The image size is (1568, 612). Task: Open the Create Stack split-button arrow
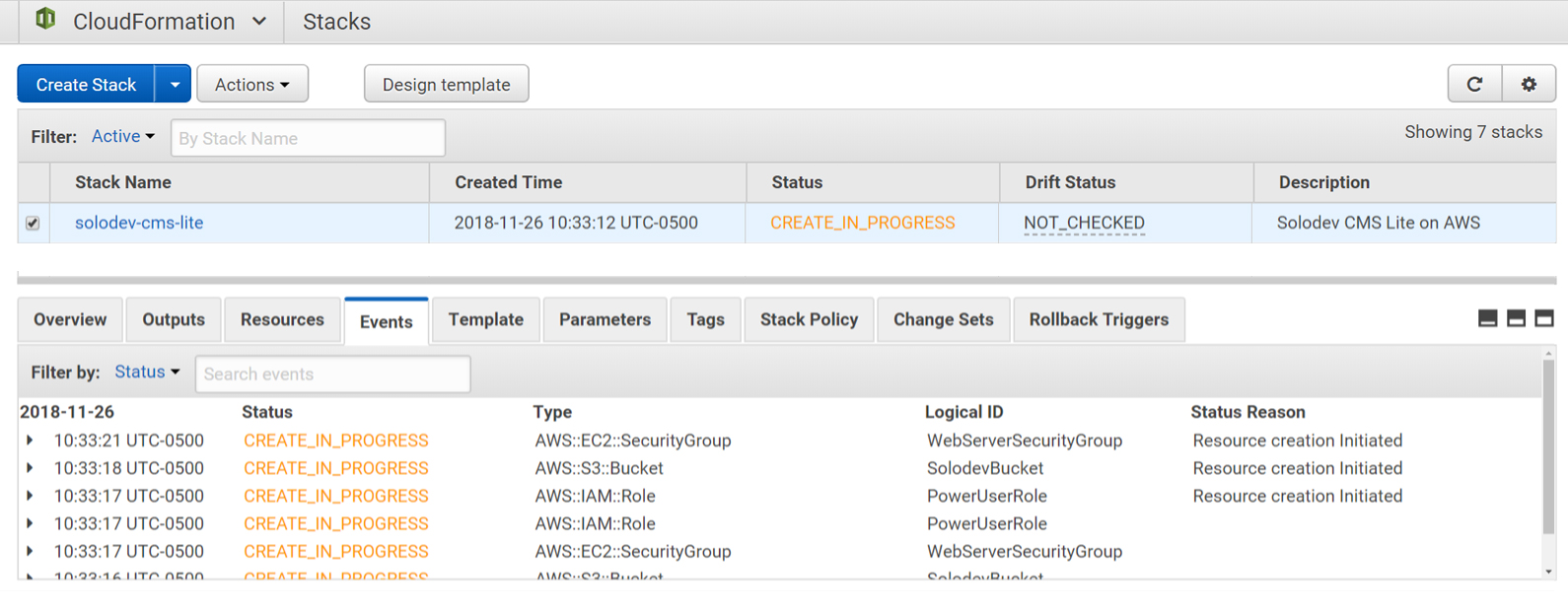[174, 85]
